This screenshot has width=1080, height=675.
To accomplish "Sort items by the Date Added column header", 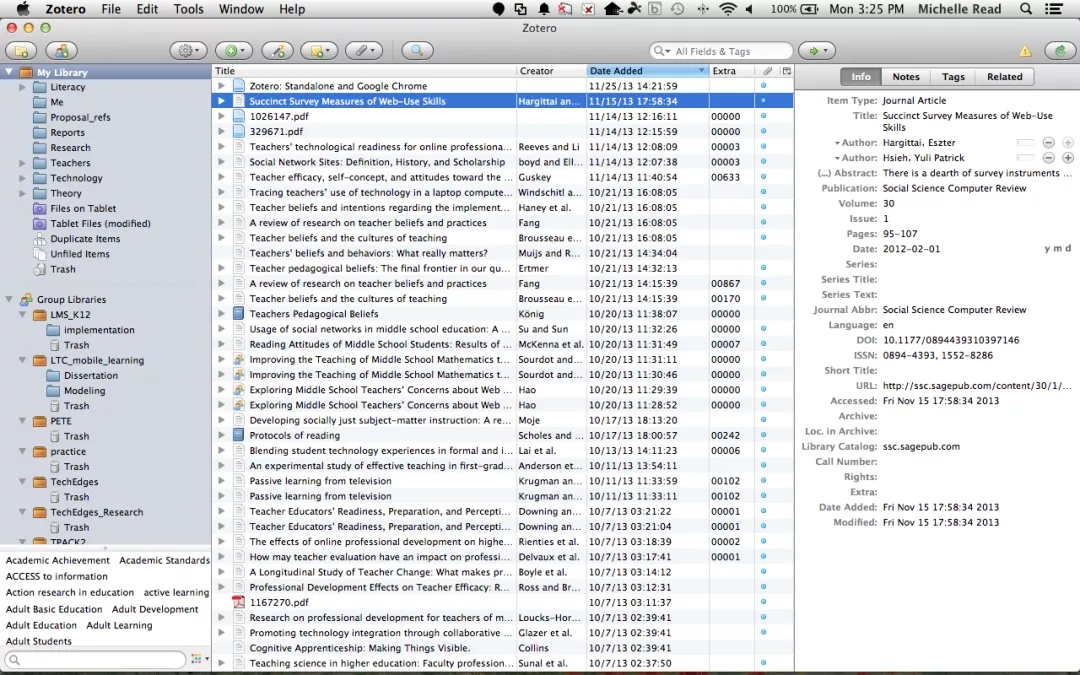I will tap(647, 71).
